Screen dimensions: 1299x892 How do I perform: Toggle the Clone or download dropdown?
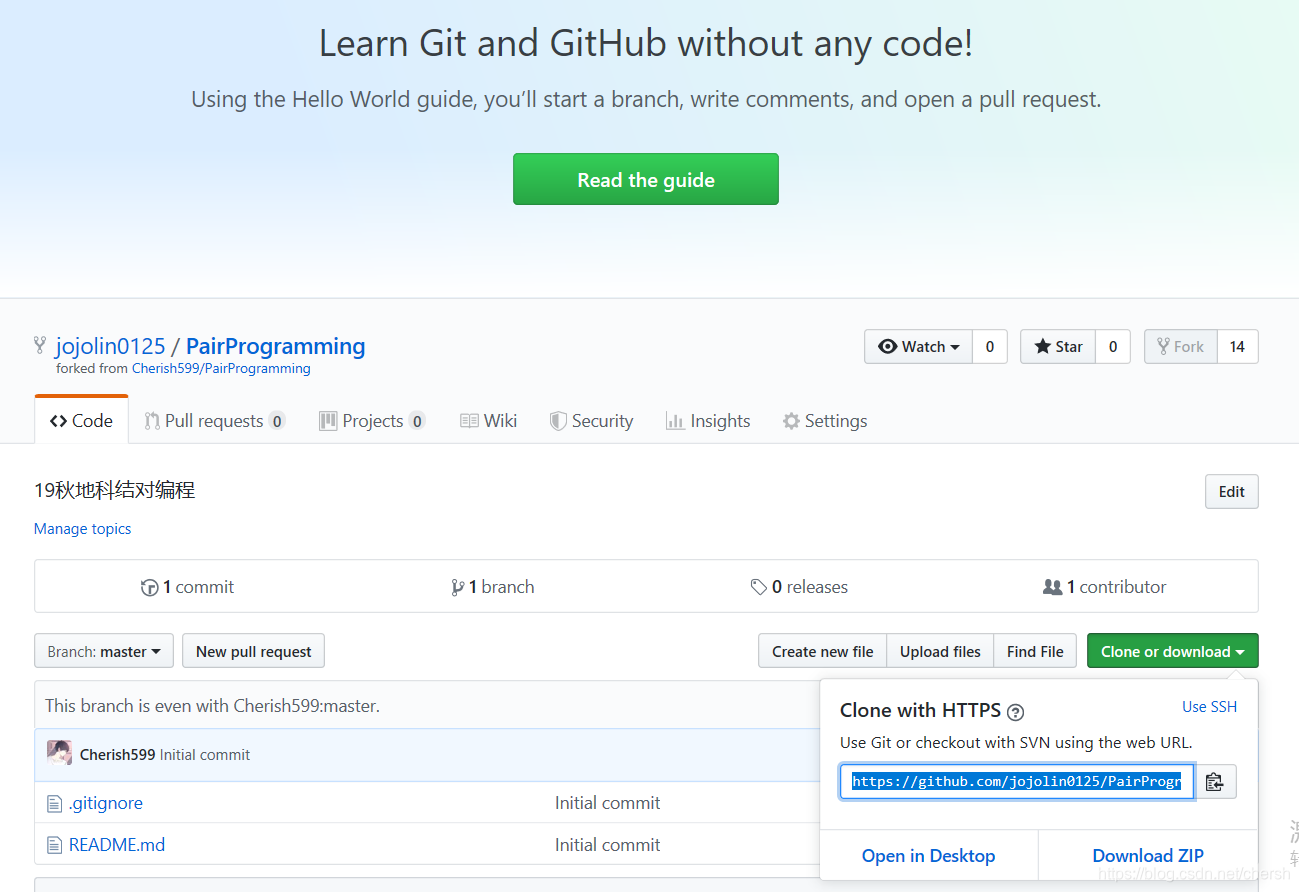point(1172,651)
